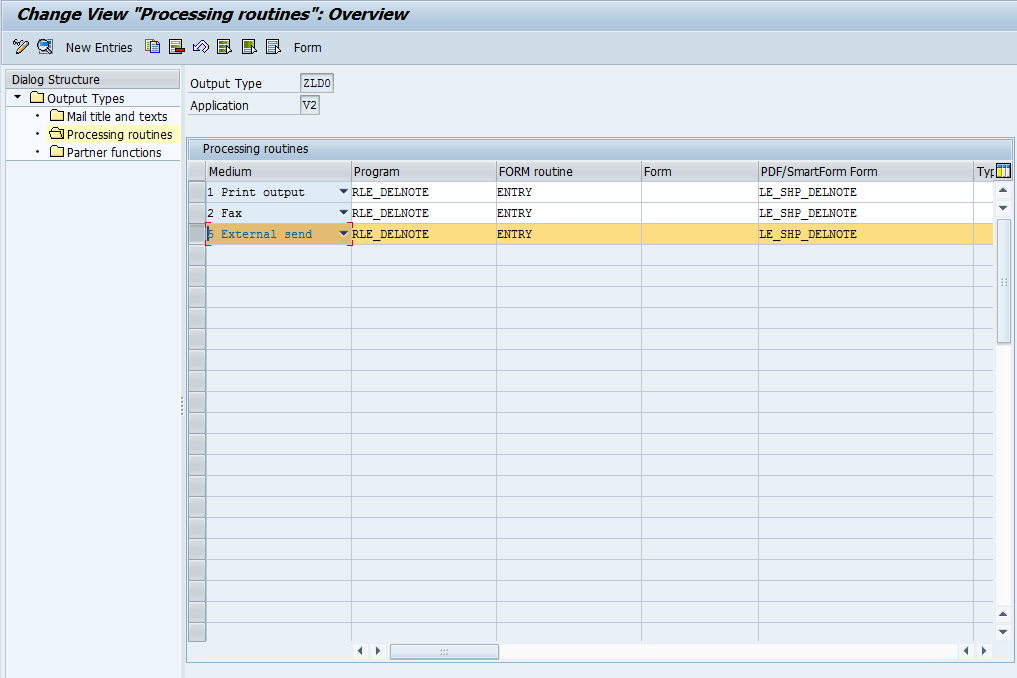
Task: Click the open folder icon for Processing routines
Action: pyautogui.click(x=57, y=134)
